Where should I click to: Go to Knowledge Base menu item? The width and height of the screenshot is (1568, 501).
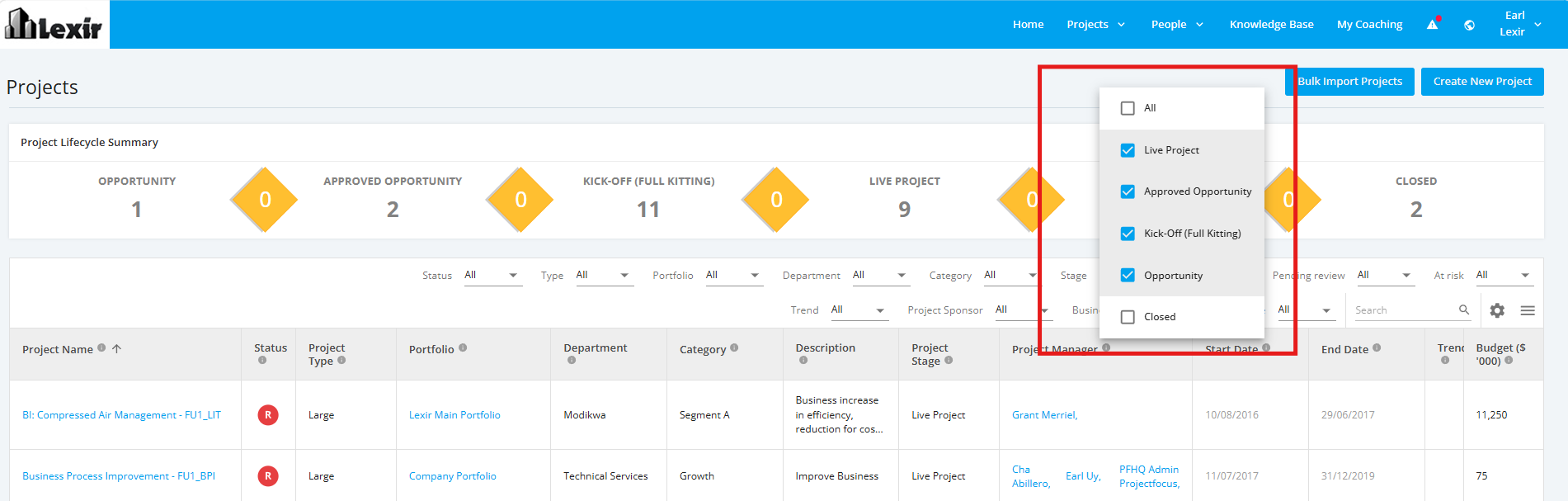pyautogui.click(x=1271, y=24)
